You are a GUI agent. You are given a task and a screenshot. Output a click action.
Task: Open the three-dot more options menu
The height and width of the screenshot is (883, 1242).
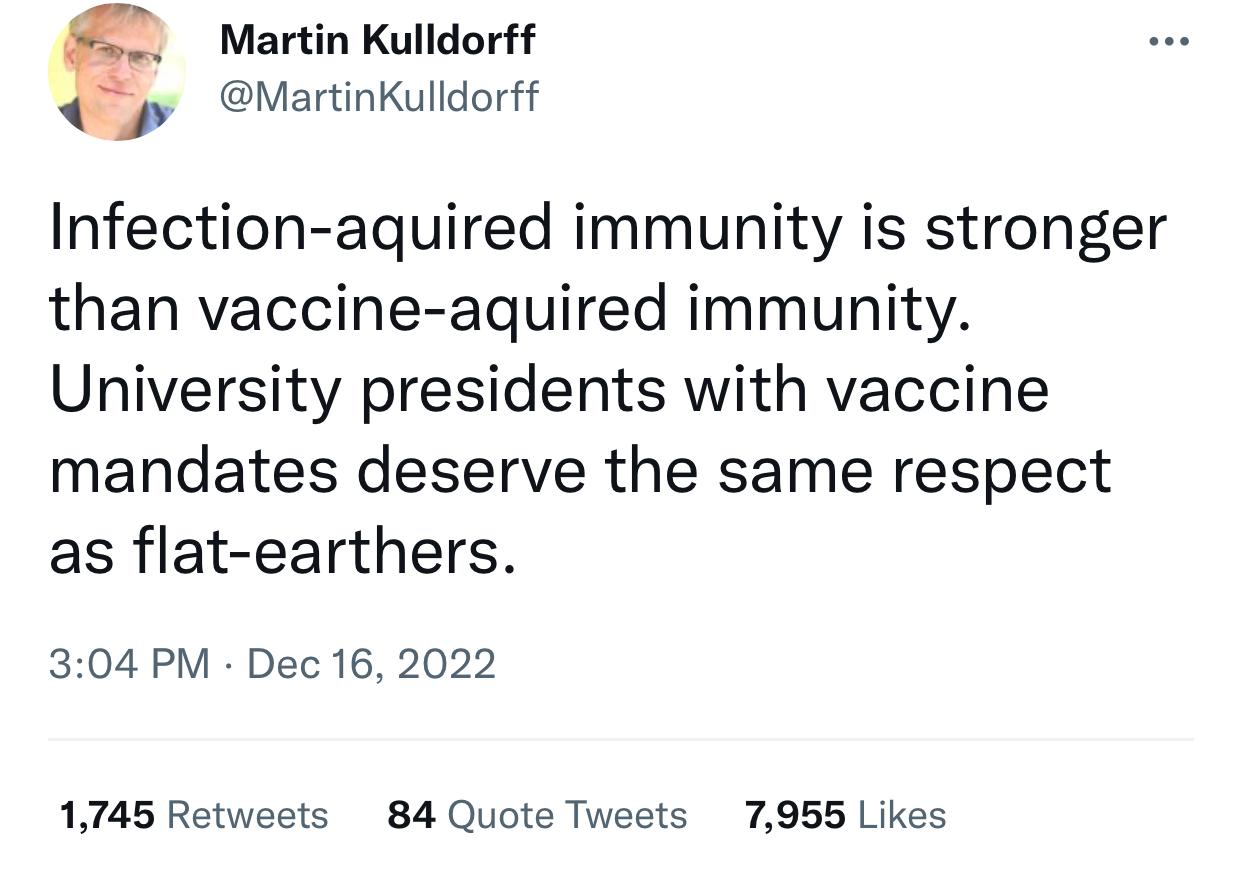(1168, 41)
